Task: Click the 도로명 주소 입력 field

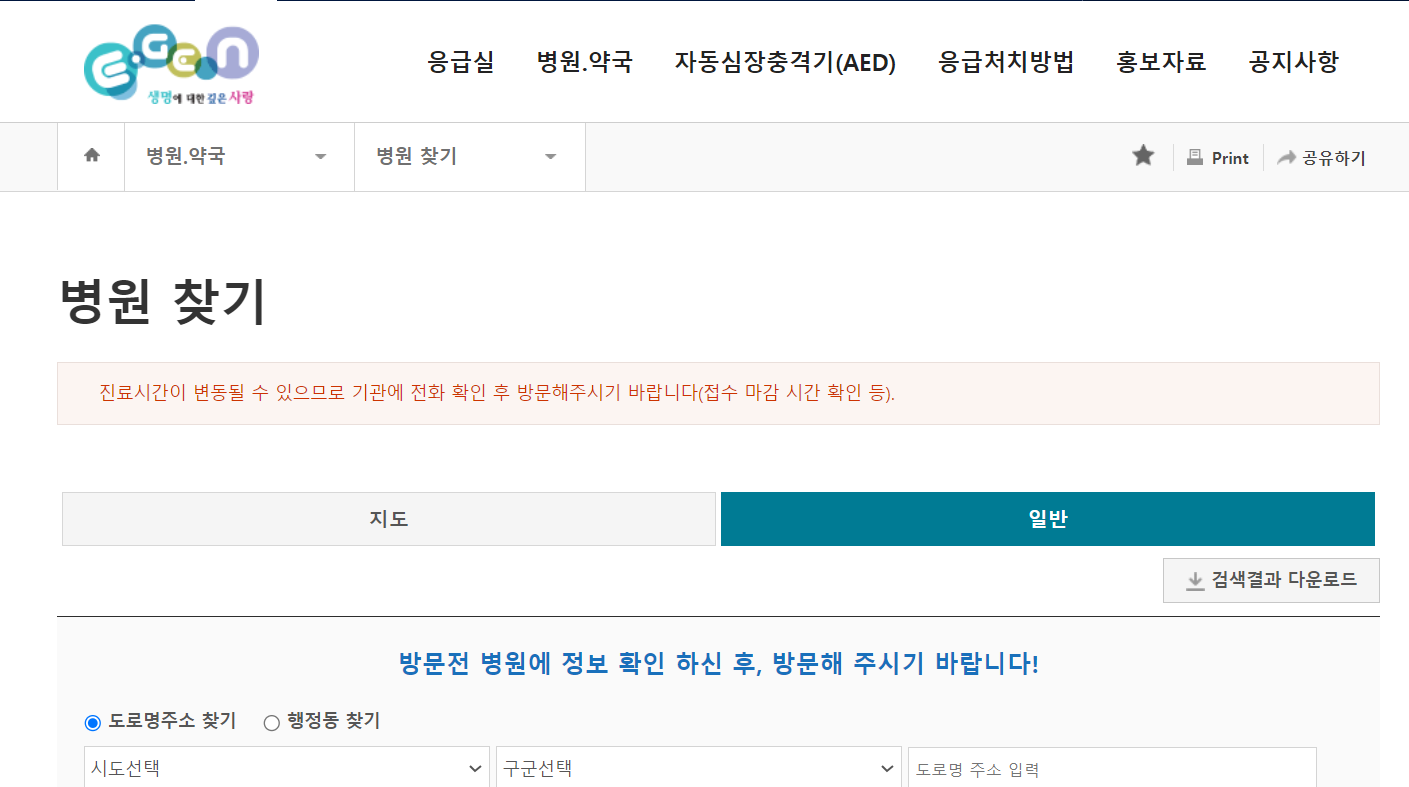Action: pyautogui.click(x=1110, y=768)
